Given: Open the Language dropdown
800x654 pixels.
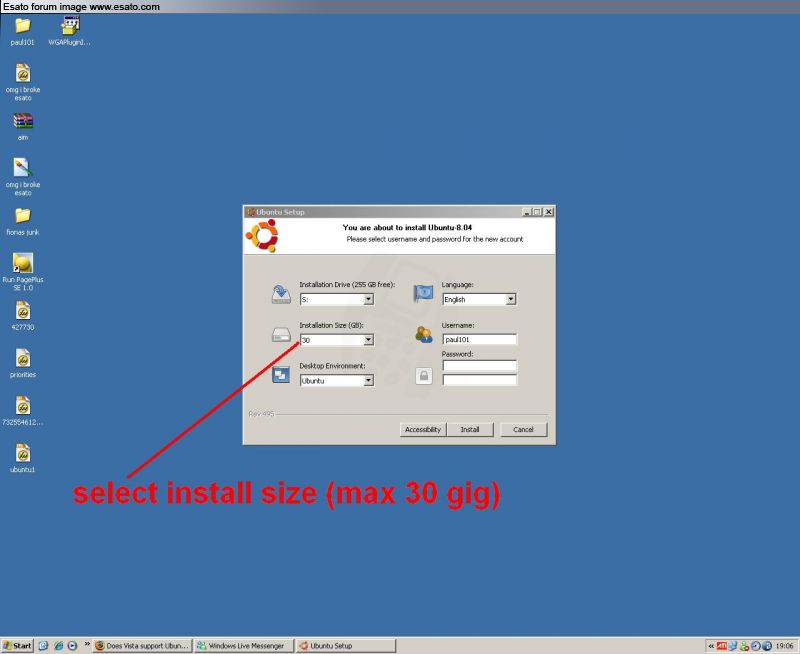Looking at the screenshot, I should (511, 299).
